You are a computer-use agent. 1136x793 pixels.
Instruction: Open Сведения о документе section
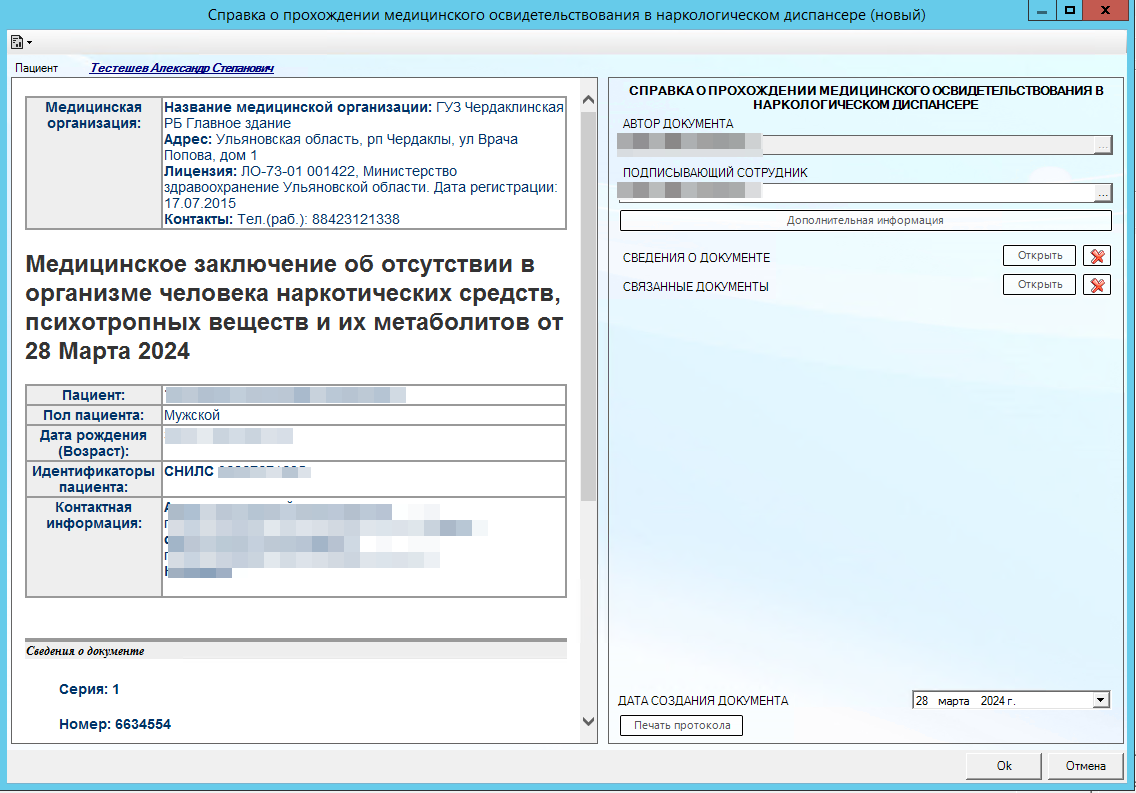(x=1040, y=256)
